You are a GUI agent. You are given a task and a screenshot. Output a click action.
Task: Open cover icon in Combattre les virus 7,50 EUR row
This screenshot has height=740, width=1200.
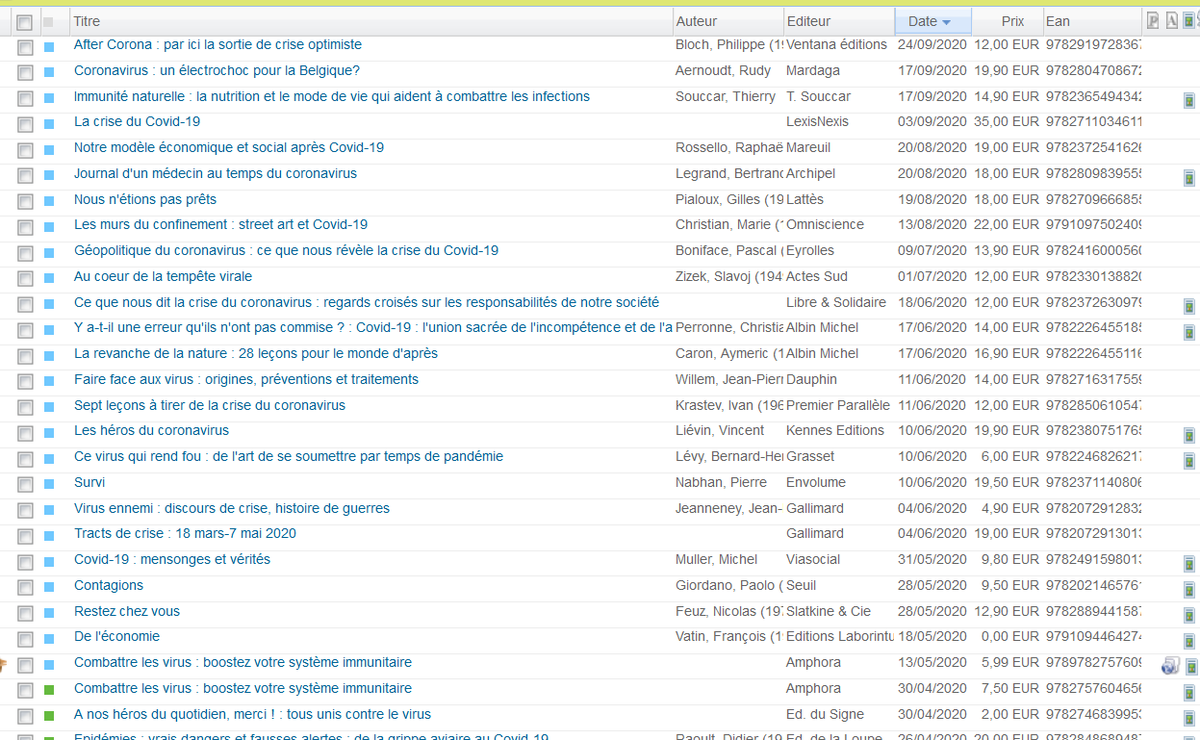pyautogui.click(x=1189, y=692)
